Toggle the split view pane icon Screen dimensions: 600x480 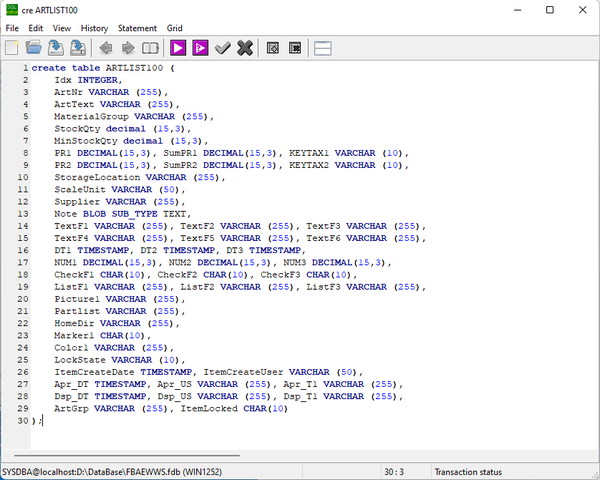click(x=323, y=48)
